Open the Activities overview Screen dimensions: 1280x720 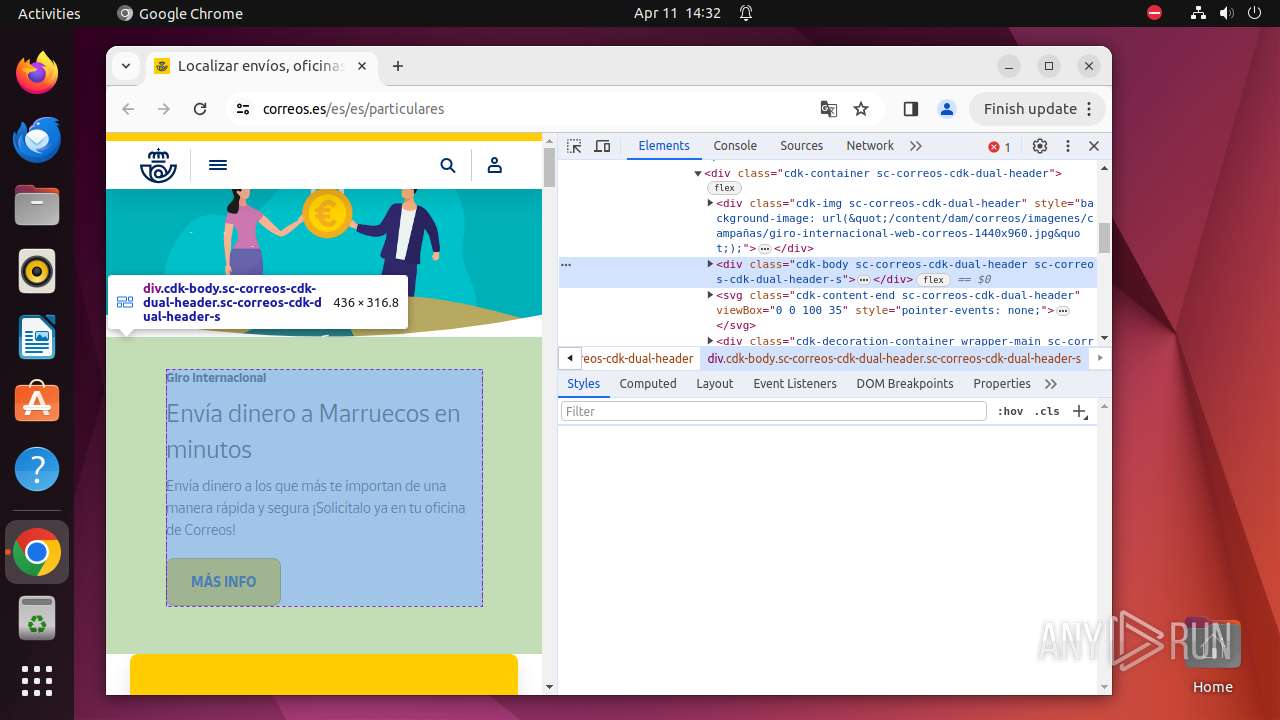(49, 13)
